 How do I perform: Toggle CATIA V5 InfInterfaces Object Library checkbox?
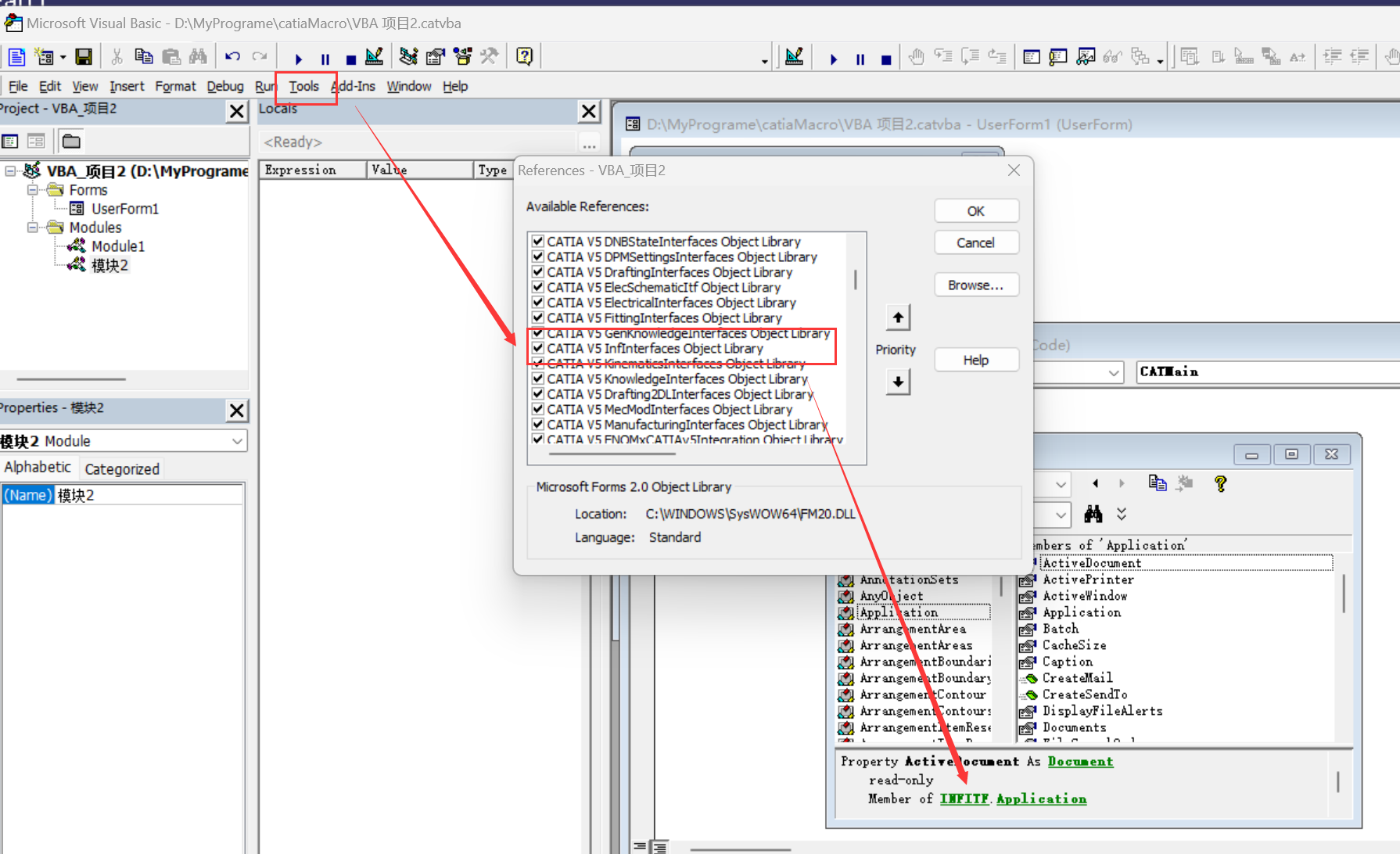pyautogui.click(x=538, y=348)
